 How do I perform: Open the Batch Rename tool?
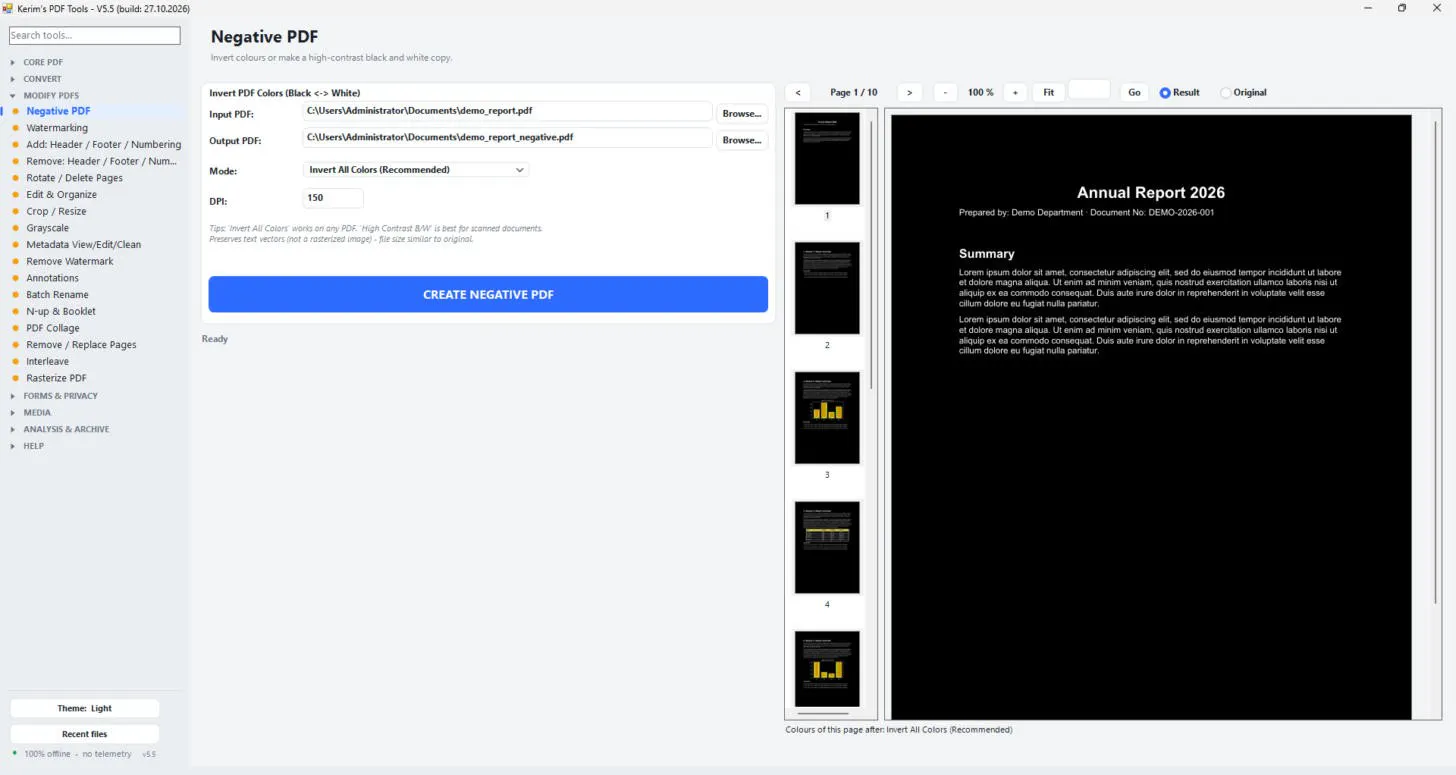tap(57, 295)
